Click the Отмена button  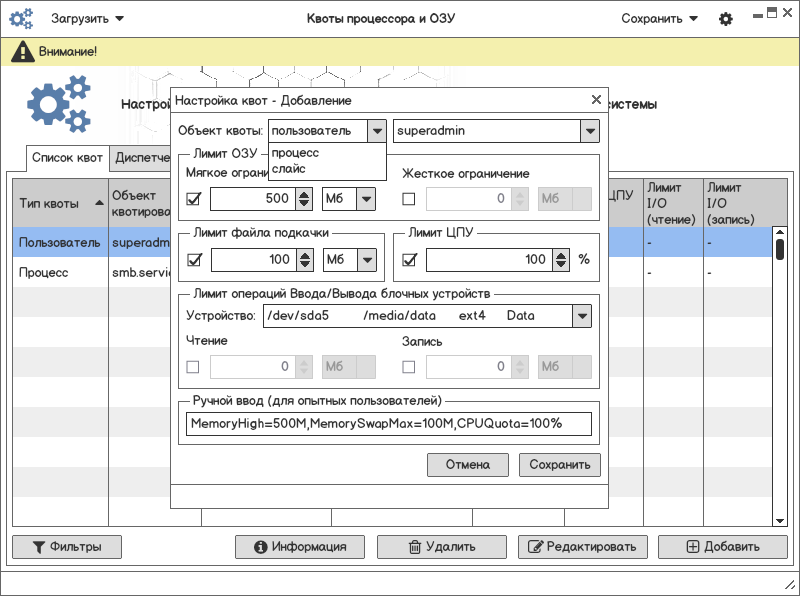tap(467, 465)
